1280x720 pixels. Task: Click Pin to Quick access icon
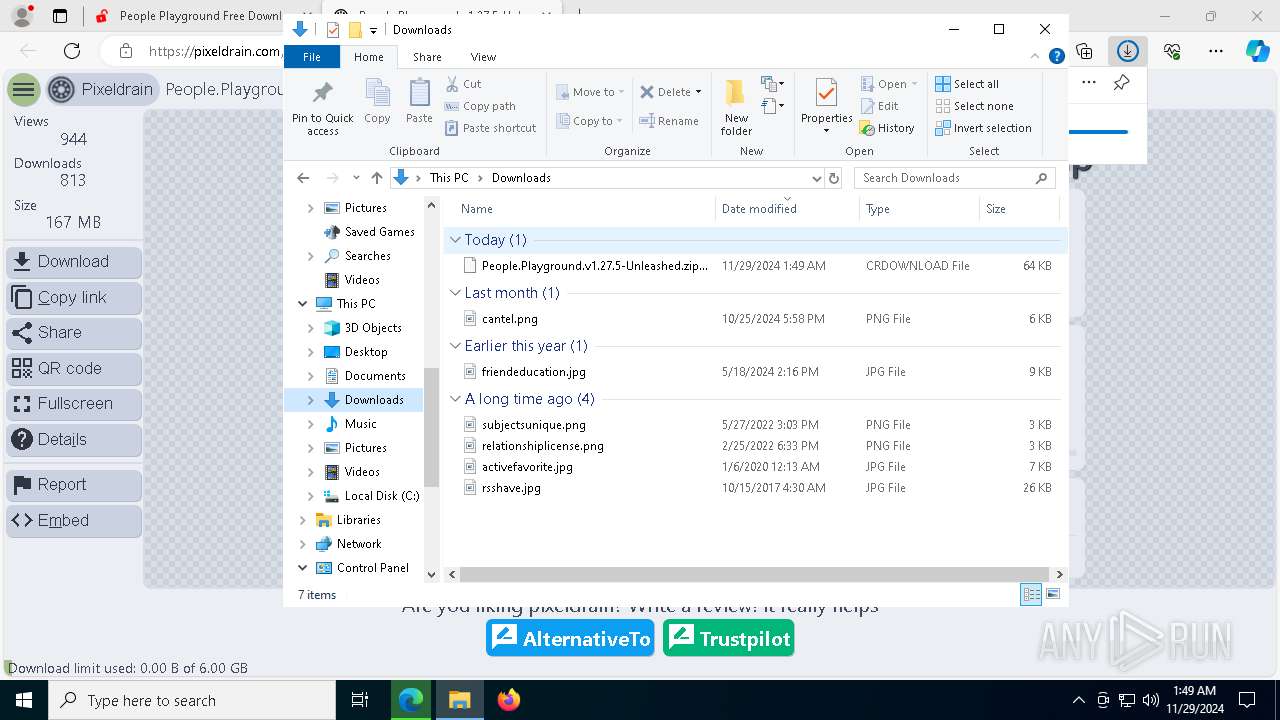tap(322, 108)
